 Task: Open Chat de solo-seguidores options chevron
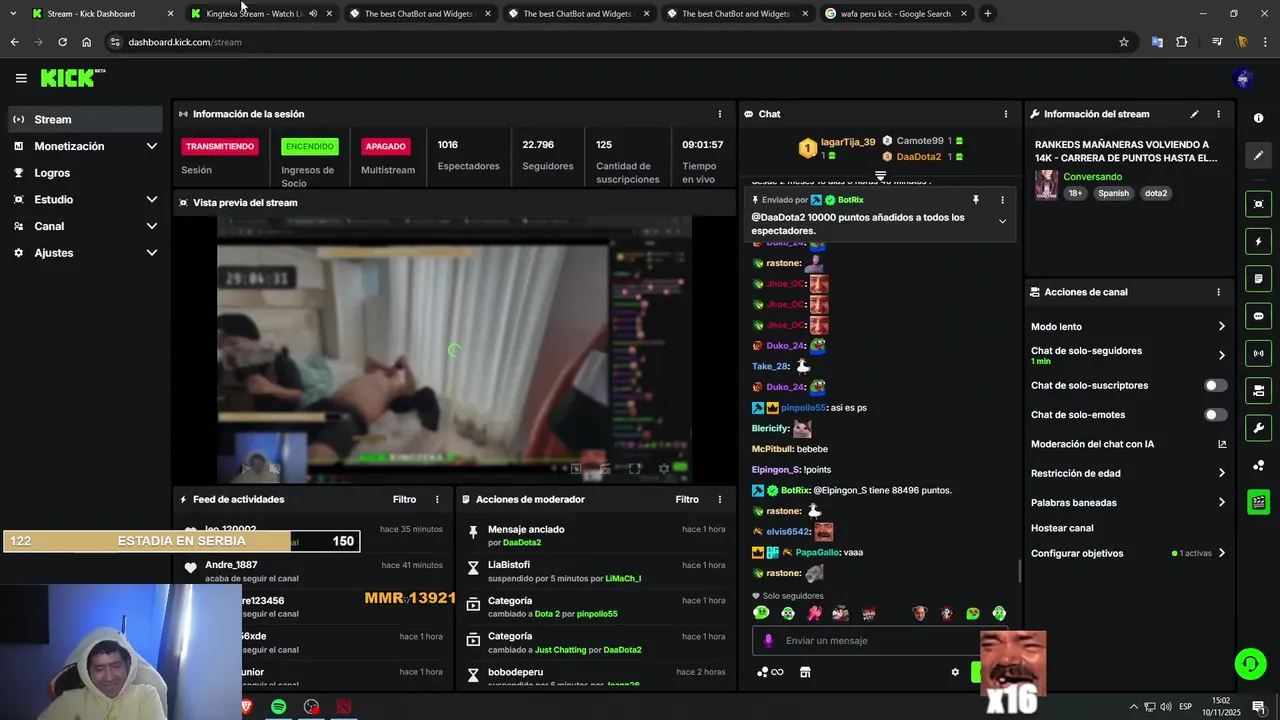[x=1221, y=355]
